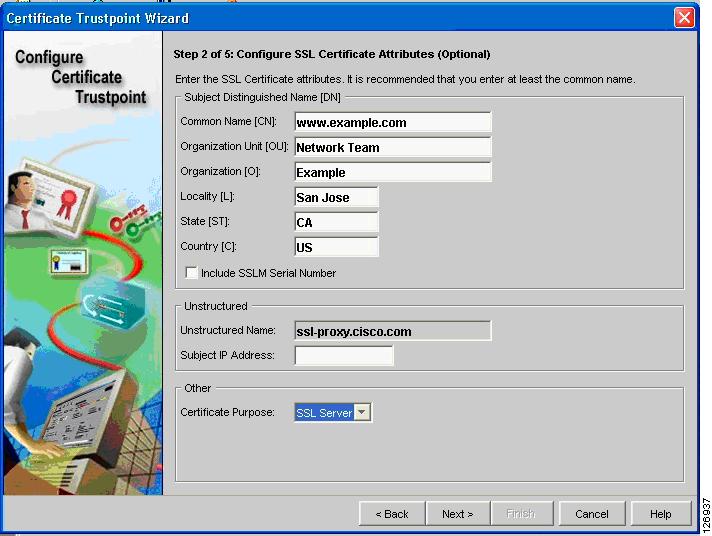Select the Organization [O] text field
Image resolution: width=712 pixels, height=536 pixels.
(393, 172)
